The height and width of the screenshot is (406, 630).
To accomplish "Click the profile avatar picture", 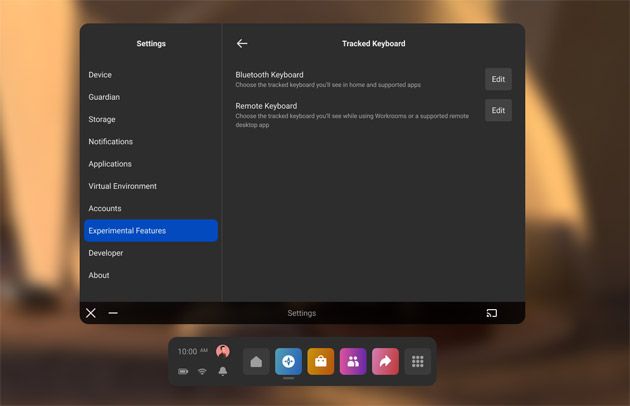I will pyautogui.click(x=223, y=351).
